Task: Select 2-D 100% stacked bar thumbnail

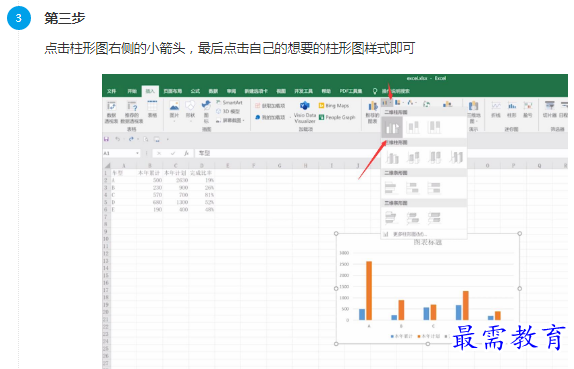Action: [434, 188]
